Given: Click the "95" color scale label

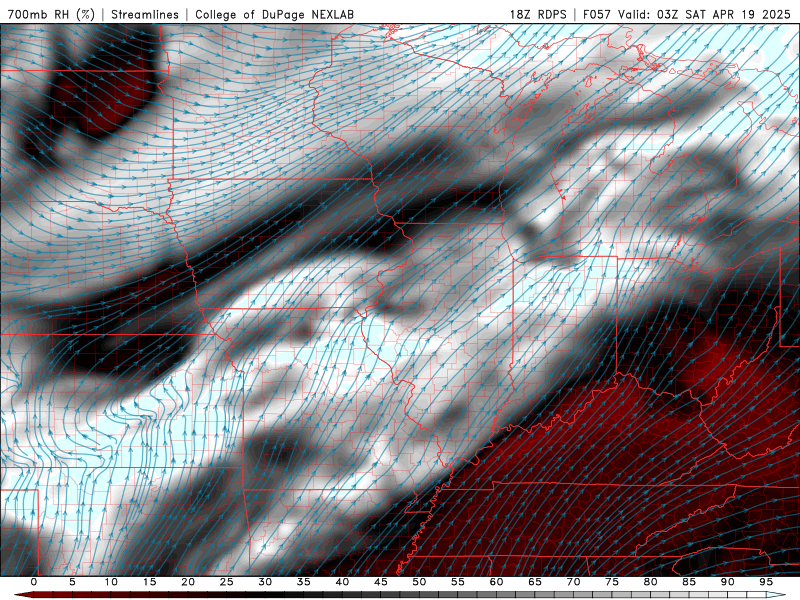Looking at the screenshot, I should [x=766, y=582].
